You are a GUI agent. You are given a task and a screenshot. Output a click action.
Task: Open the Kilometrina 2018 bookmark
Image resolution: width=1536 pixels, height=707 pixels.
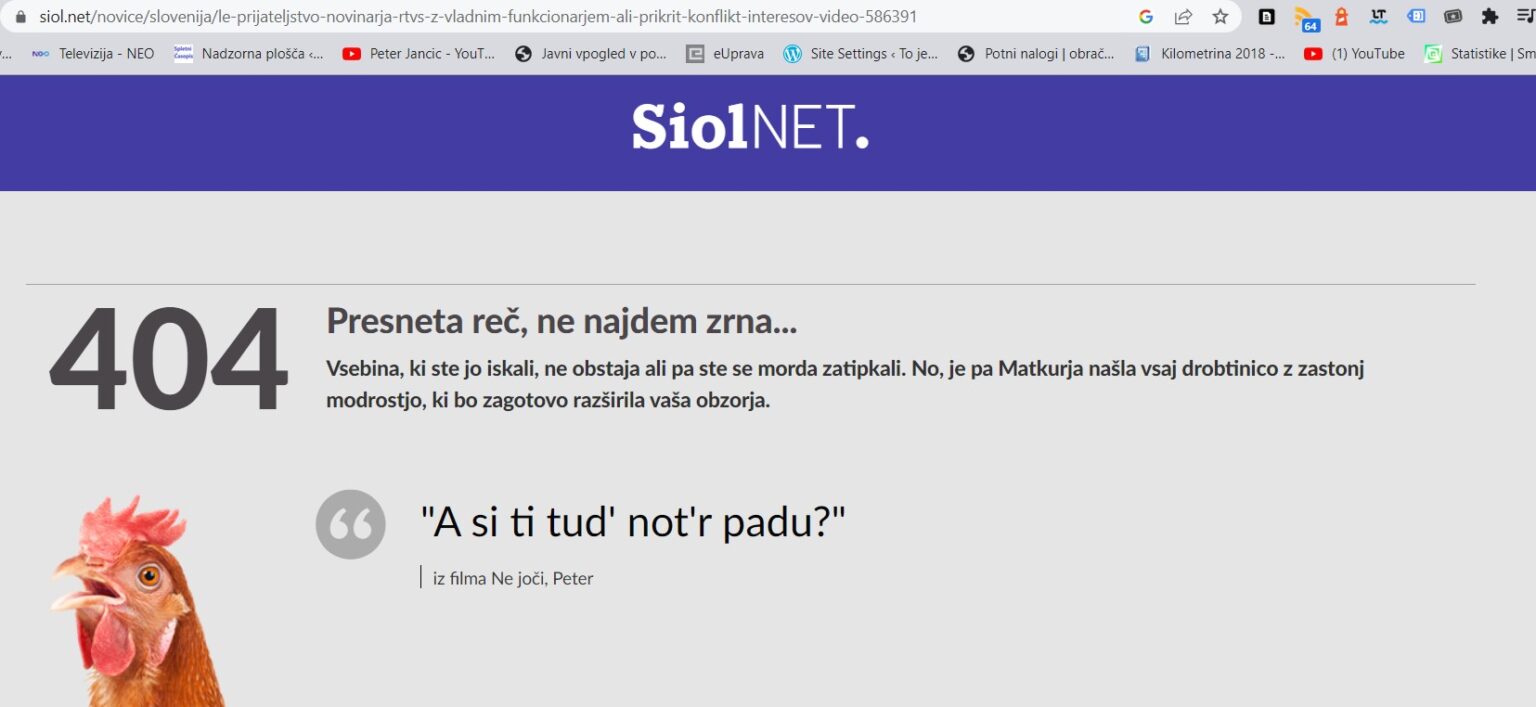pyautogui.click(x=1210, y=54)
